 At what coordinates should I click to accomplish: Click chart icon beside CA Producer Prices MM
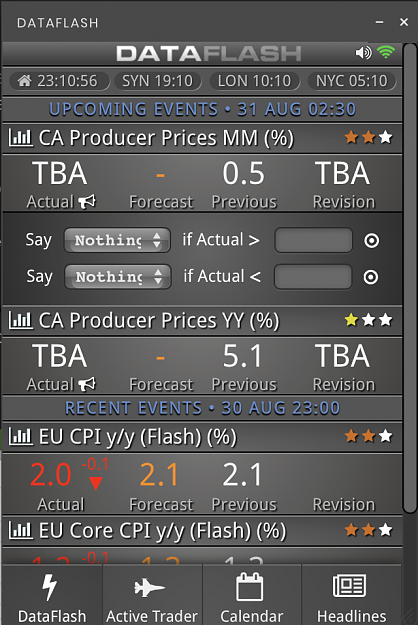click(20, 138)
